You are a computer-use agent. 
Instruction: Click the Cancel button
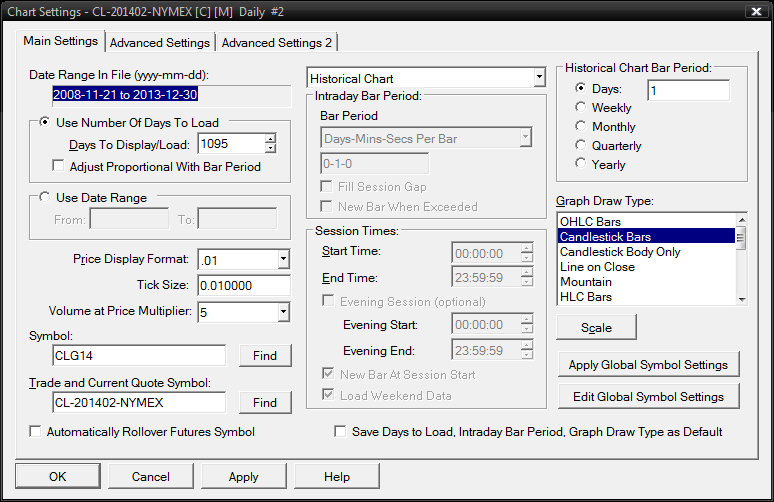[x=151, y=476]
